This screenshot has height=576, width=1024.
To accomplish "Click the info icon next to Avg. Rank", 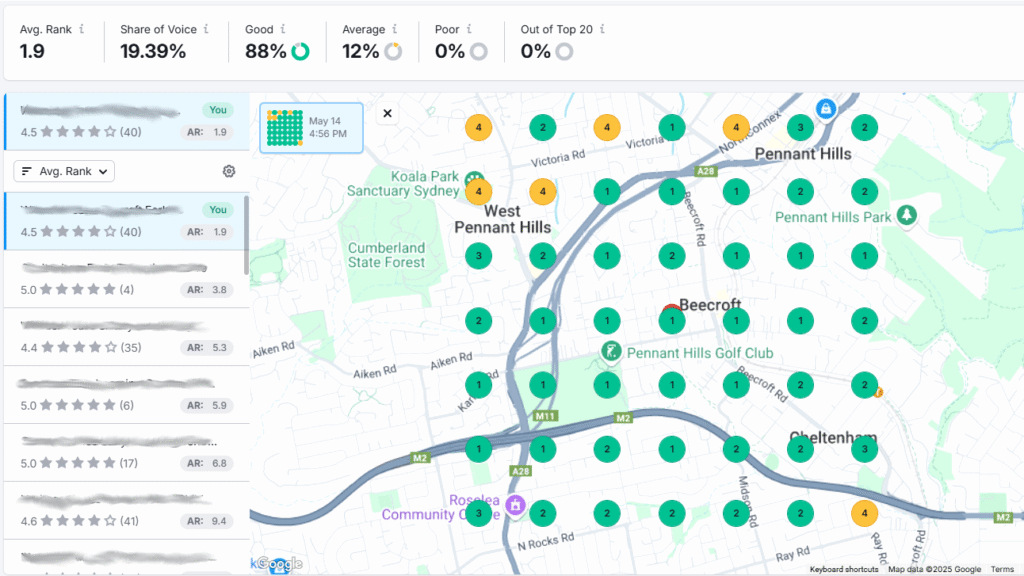I will tap(81, 30).
